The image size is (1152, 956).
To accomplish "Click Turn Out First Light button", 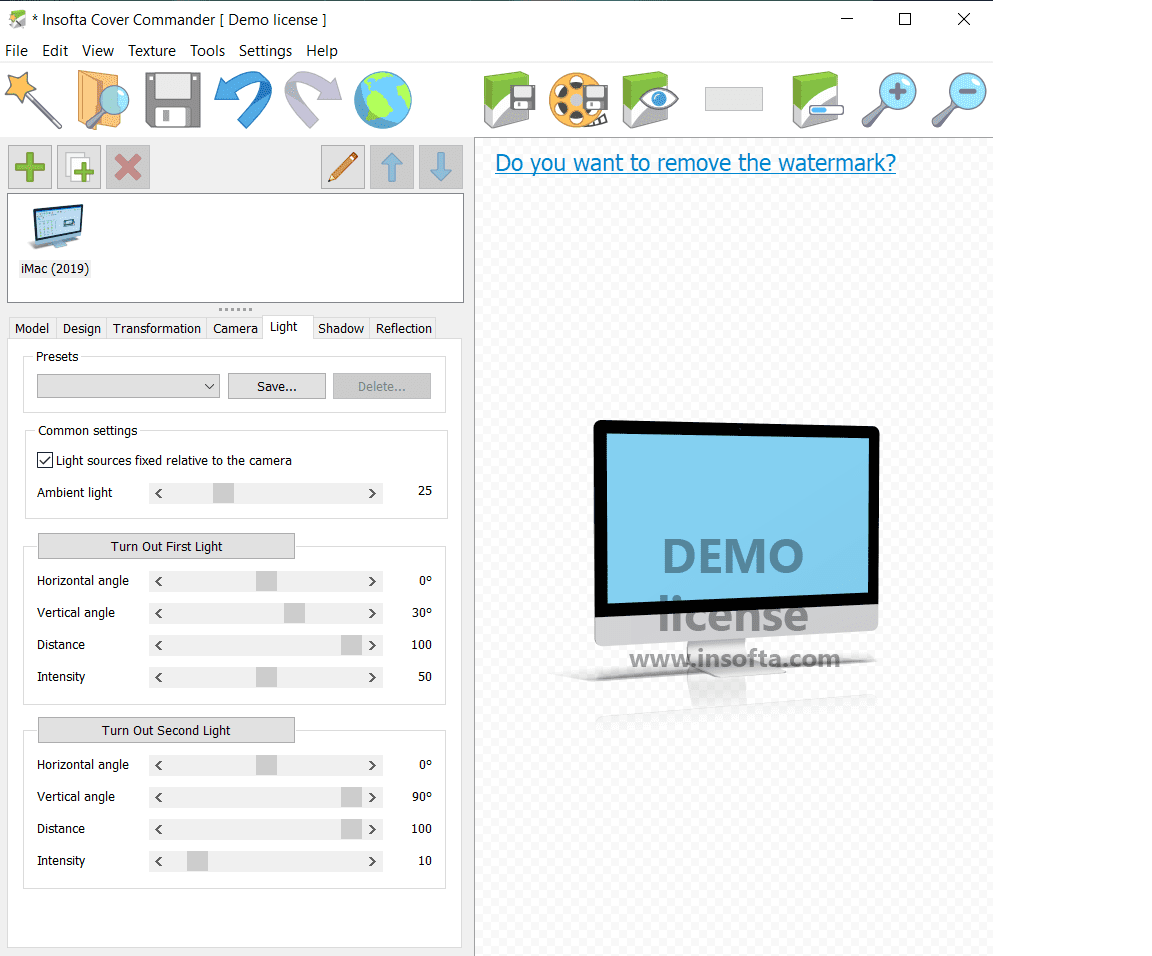I will coord(166,546).
